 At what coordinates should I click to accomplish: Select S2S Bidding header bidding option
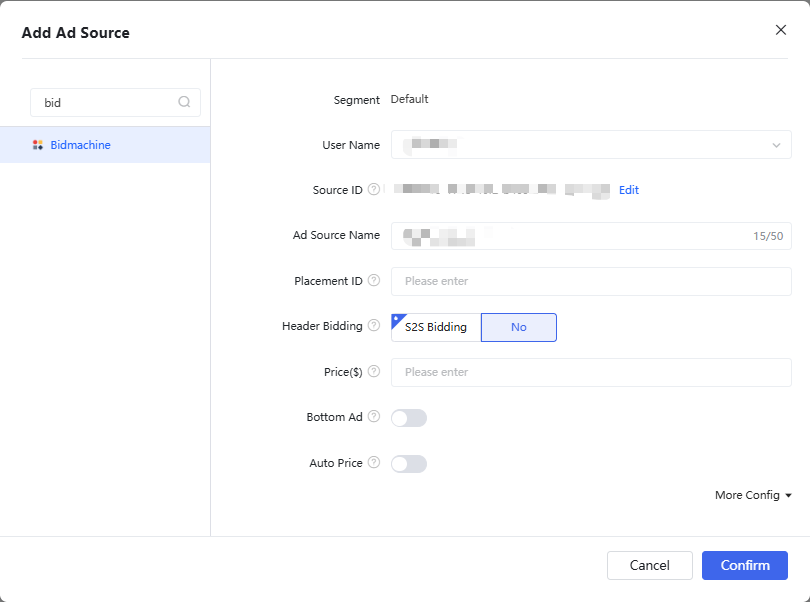pyautogui.click(x=436, y=327)
